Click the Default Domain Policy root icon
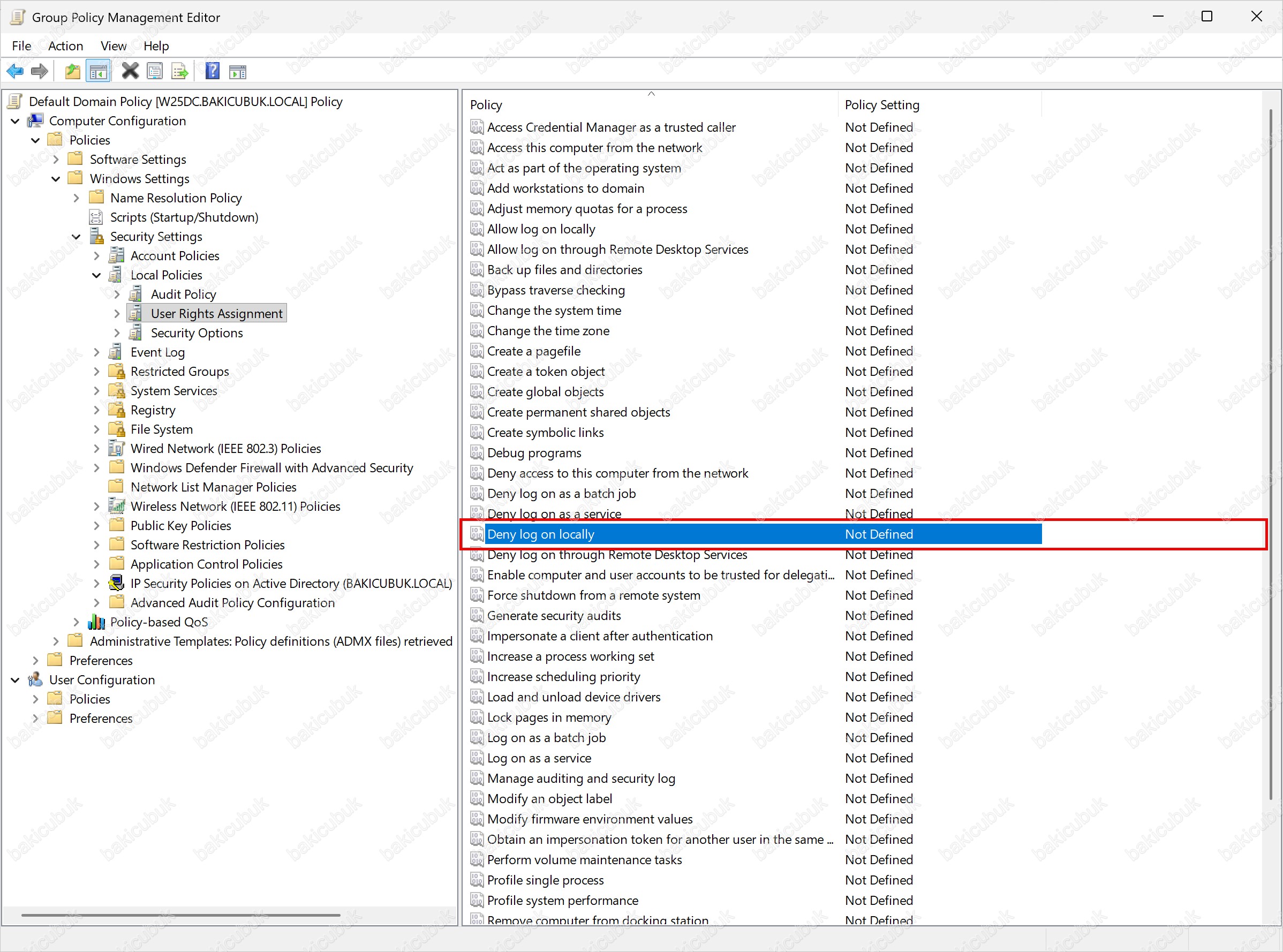Screen dimensions: 1283x952 [x=16, y=101]
